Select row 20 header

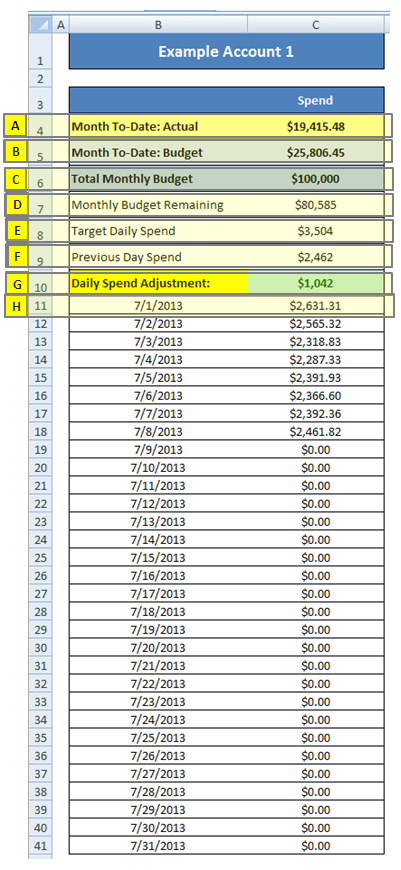pos(40,468)
